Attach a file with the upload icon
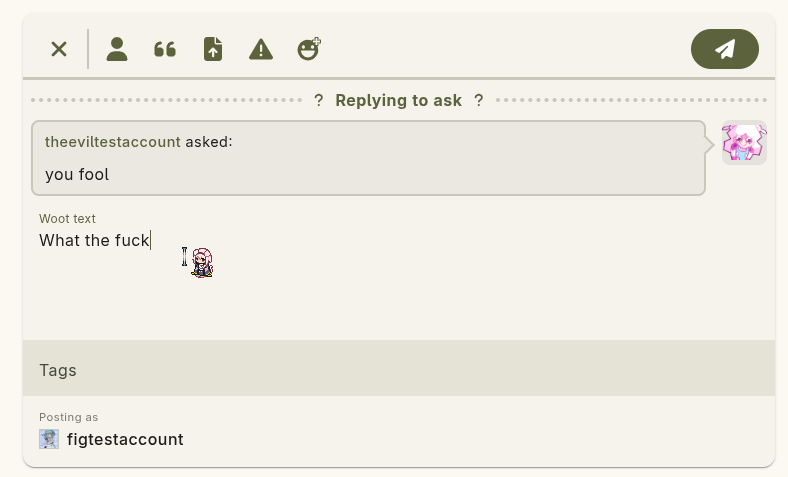Image resolution: width=788 pixels, height=477 pixels. pos(213,49)
